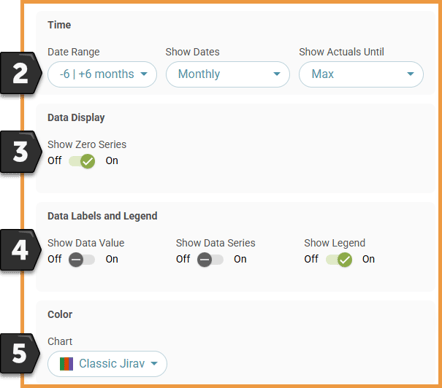Click the Data Labels and Legend heading

click(102, 216)
